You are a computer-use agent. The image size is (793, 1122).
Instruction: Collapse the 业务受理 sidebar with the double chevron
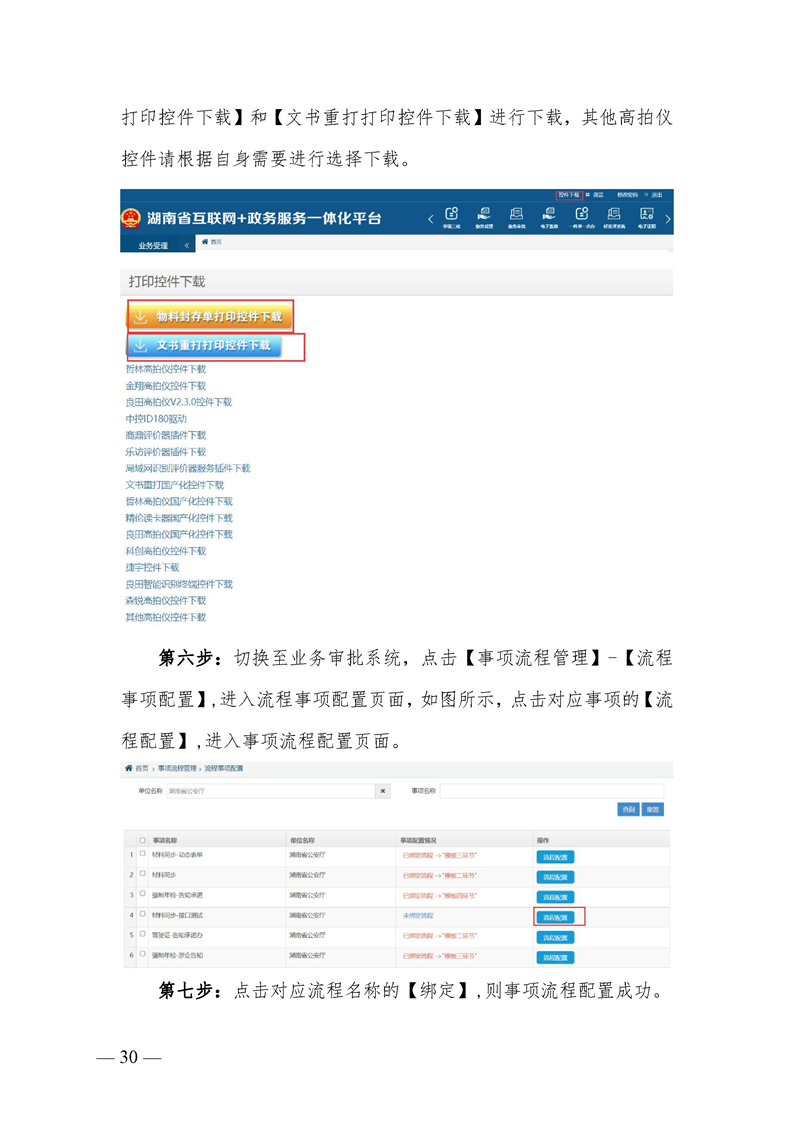187,245
